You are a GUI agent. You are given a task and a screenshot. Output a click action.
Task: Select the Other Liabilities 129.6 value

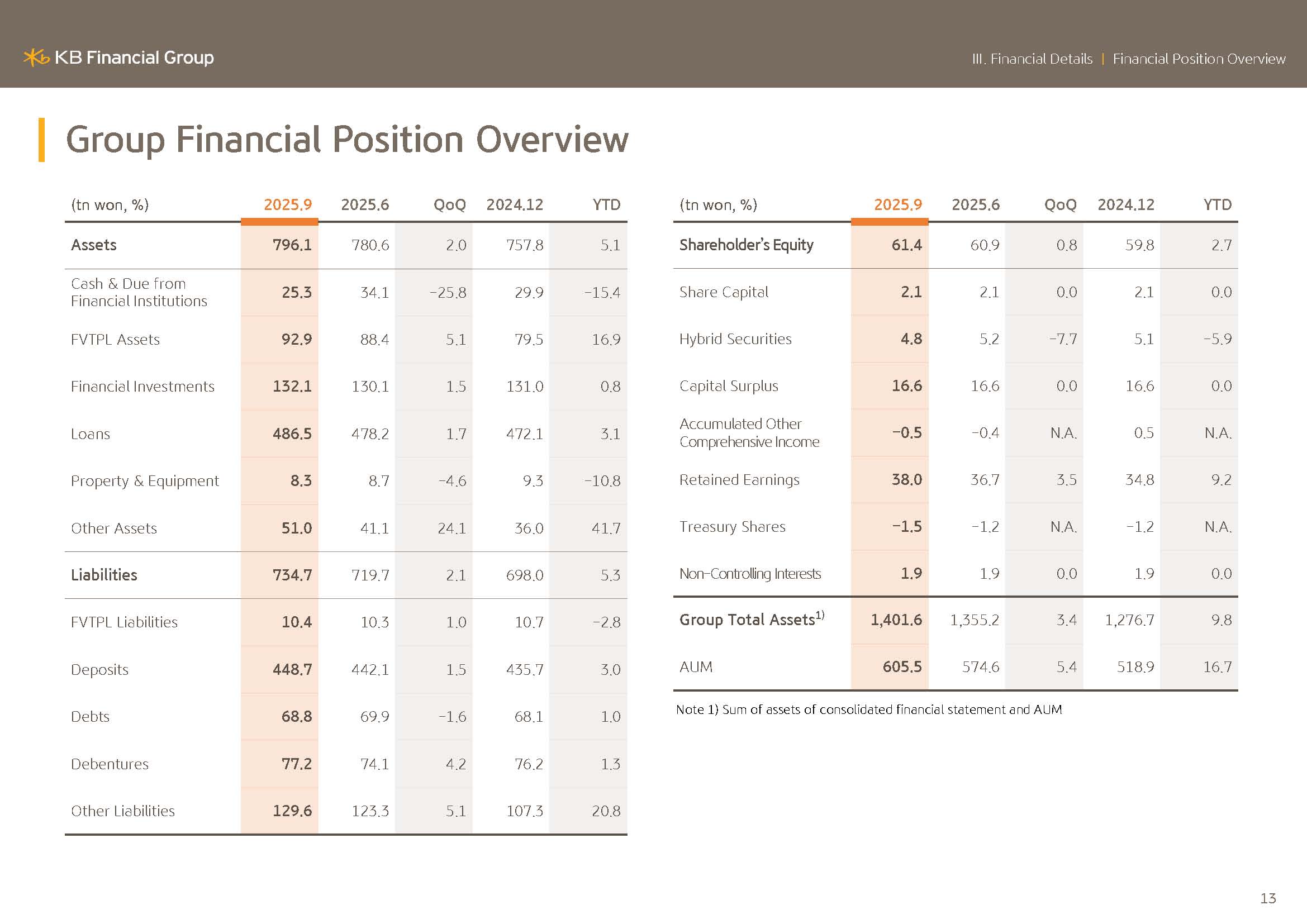[292, 811]
